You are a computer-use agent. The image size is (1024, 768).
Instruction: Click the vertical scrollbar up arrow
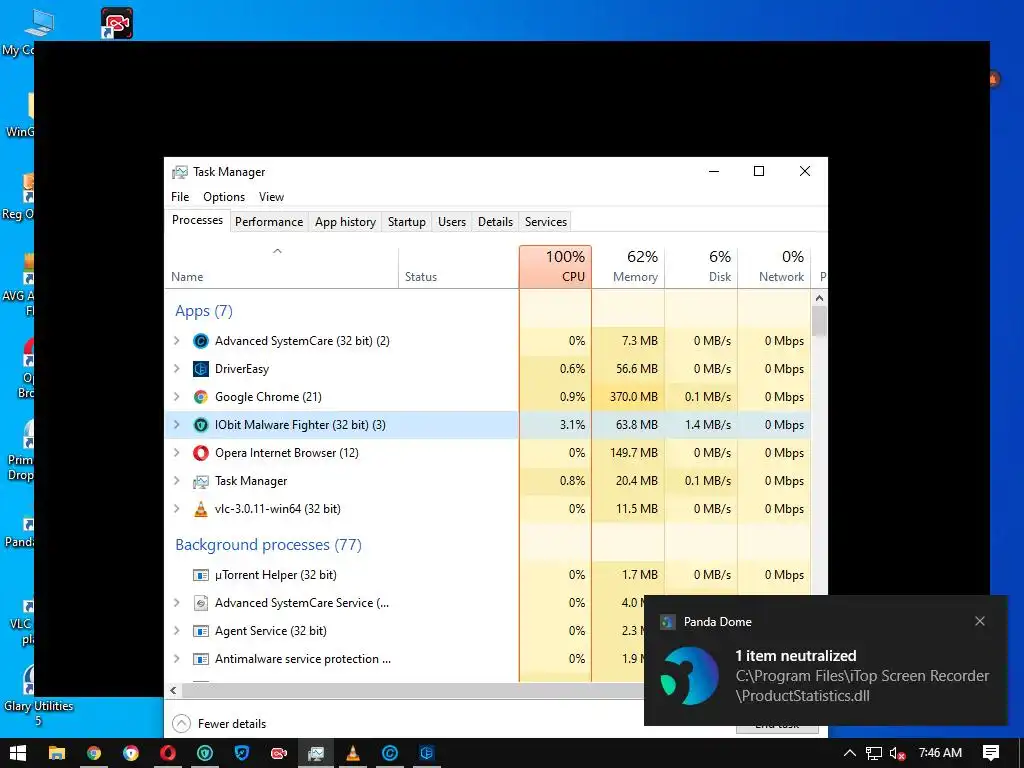tap(819, 298)
